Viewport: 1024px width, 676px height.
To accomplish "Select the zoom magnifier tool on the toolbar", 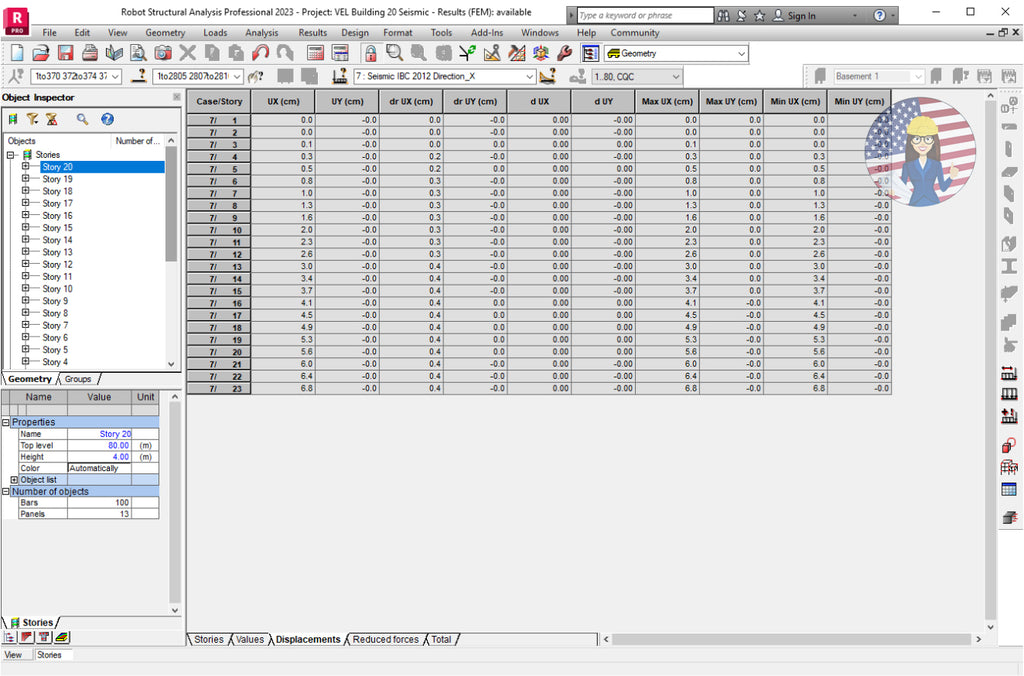I will 395,53.
